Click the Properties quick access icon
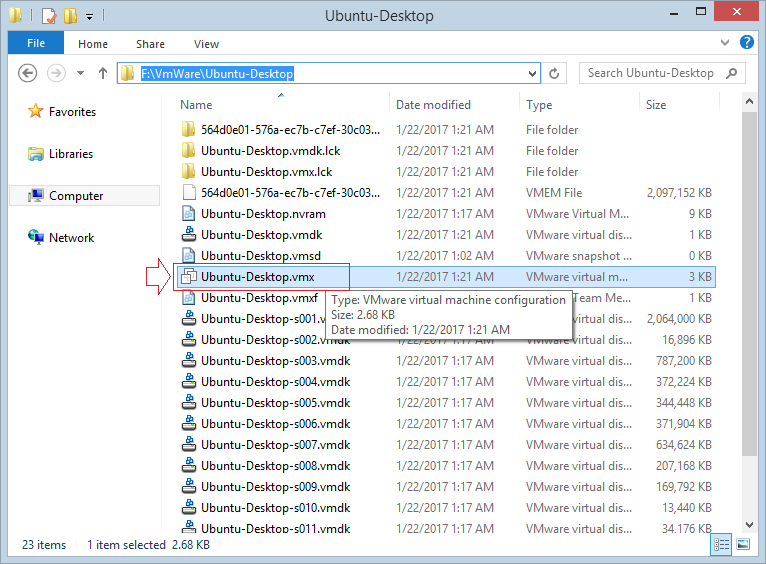 [x=49, y=16]
